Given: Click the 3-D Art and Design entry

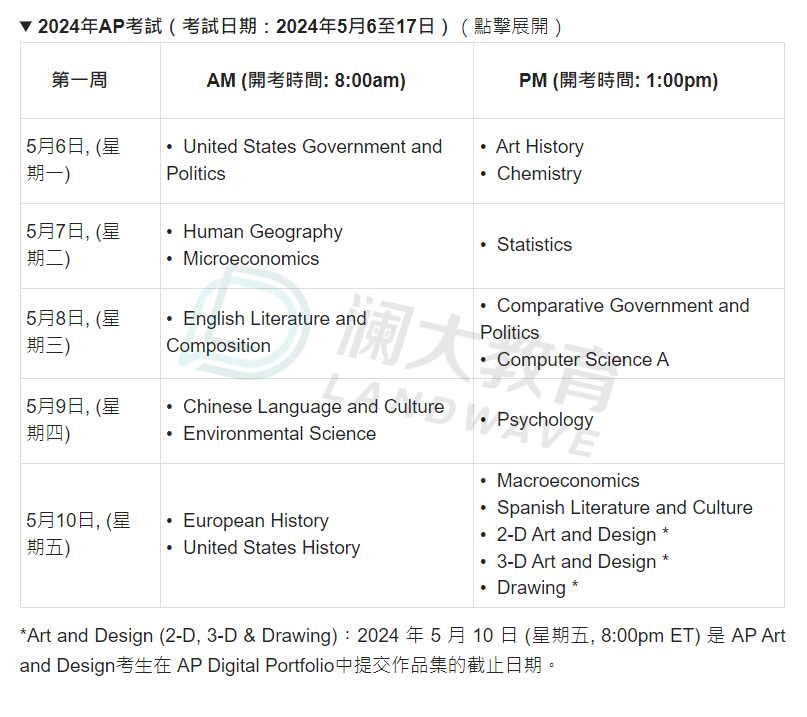Looking at the screenshot, I should click(582, 561).
